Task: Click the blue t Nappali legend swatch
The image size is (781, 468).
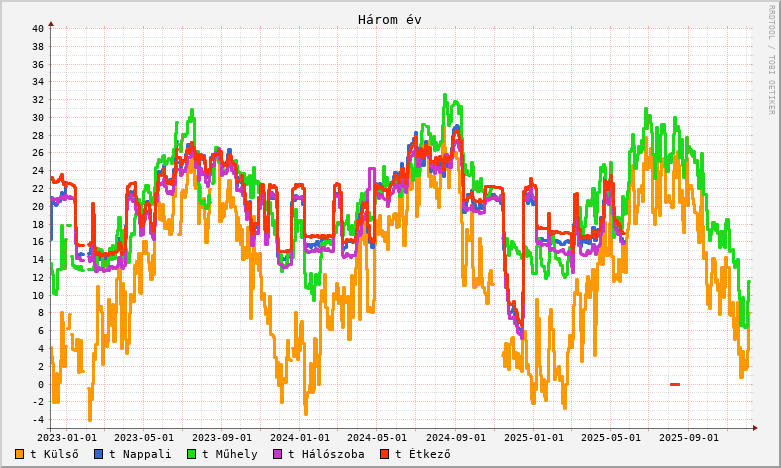Action: [99, 454]
